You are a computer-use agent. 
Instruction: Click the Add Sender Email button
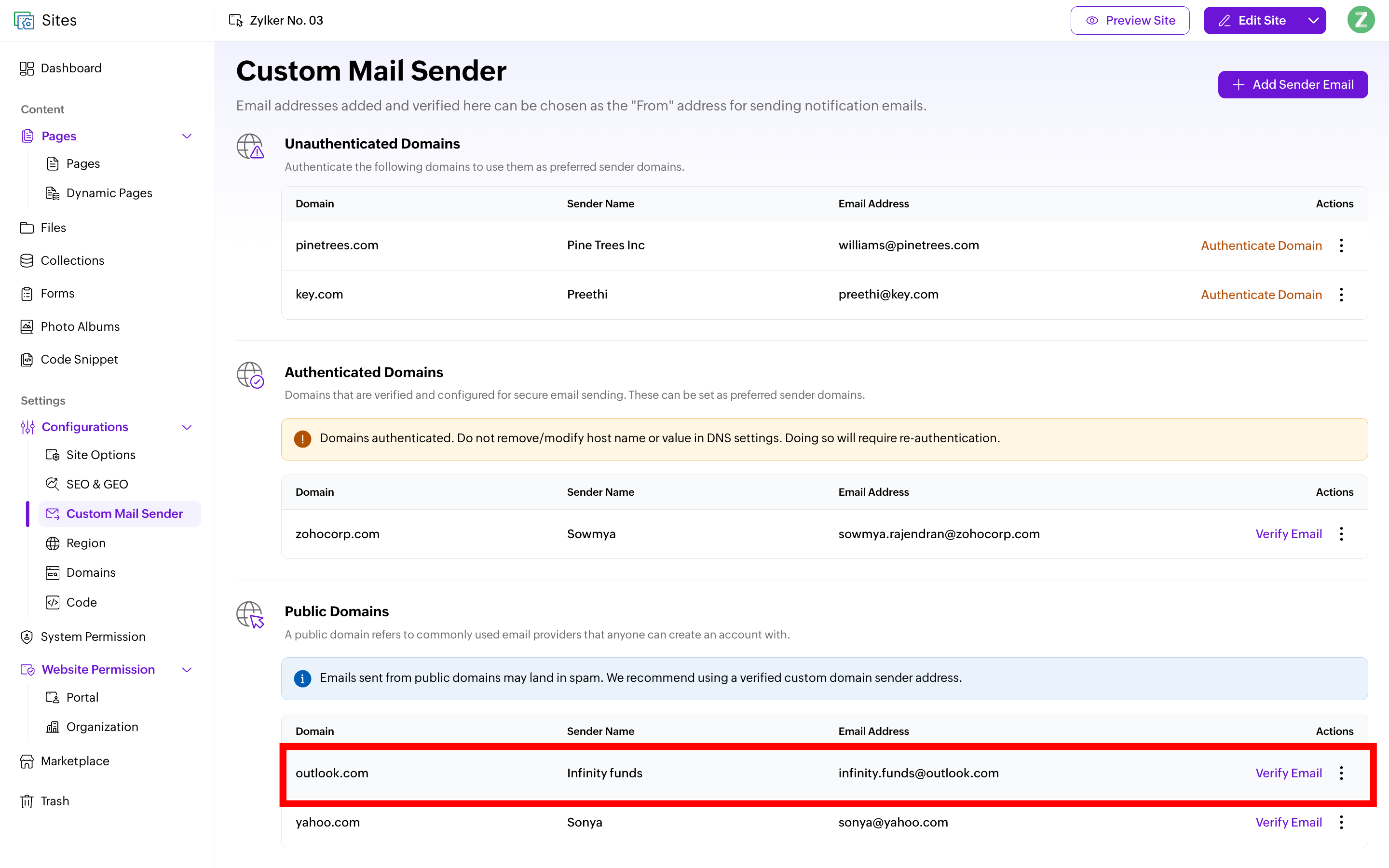tap(1293, 84)
